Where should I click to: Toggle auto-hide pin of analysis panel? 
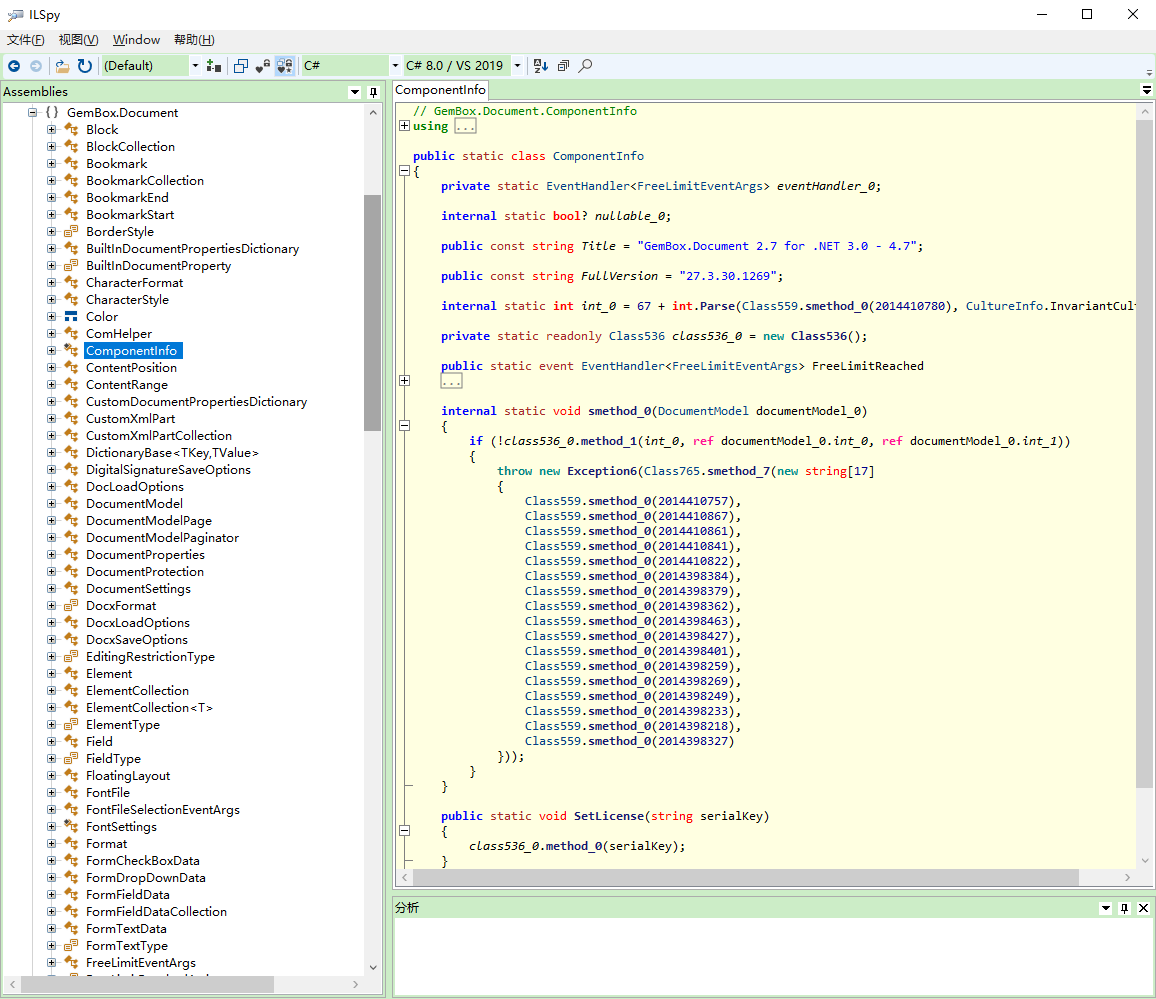(x=1124, y=908)
